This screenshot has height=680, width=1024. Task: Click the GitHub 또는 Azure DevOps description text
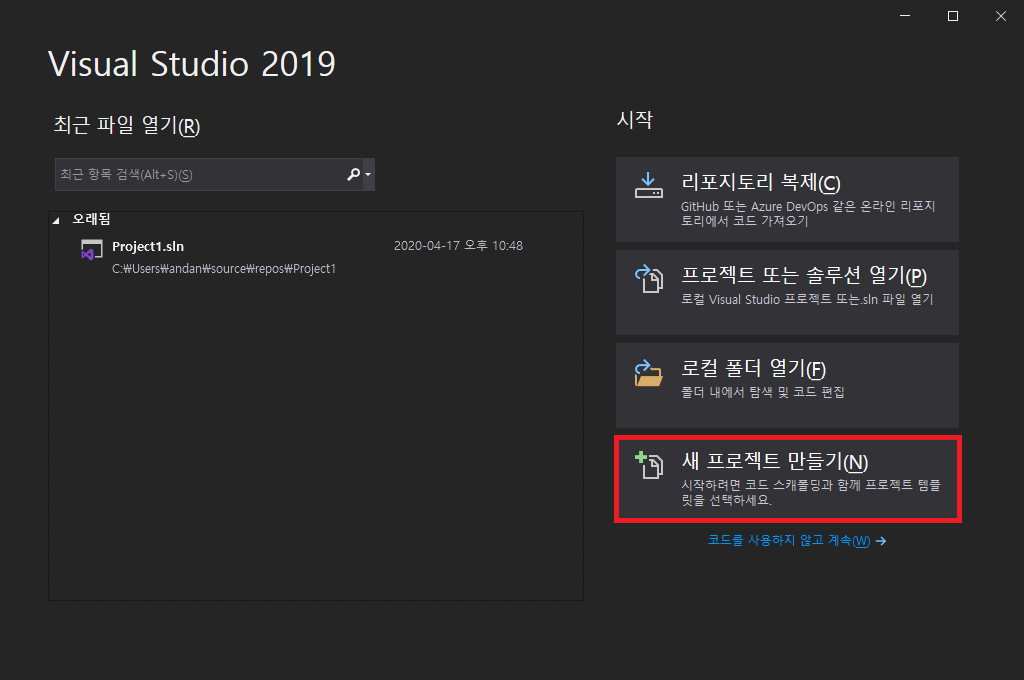(x=808, y=214)
